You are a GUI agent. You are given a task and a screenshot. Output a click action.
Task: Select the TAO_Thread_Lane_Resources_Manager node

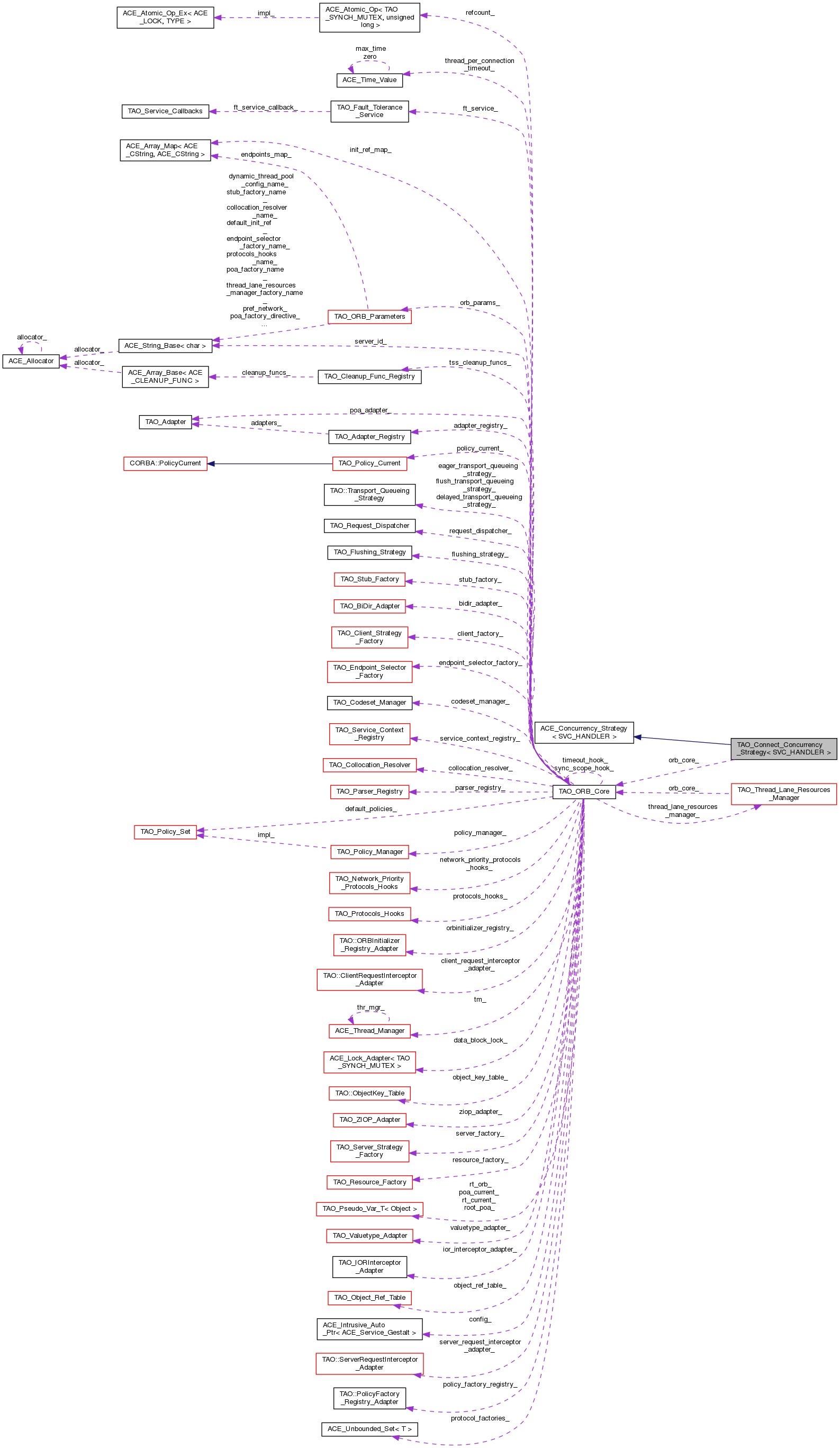(784, 794)
